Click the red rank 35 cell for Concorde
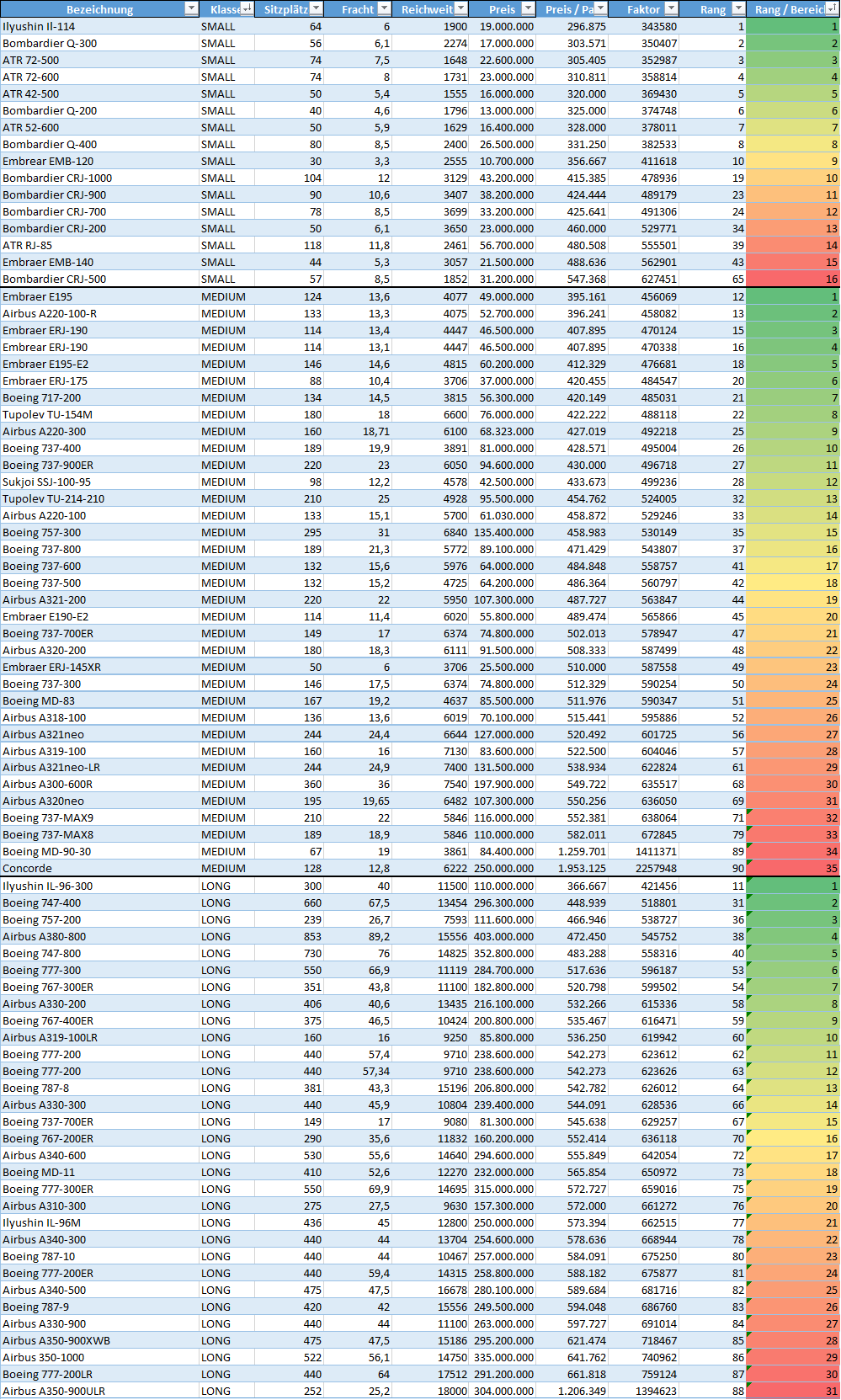 click(x=792, y=868)
